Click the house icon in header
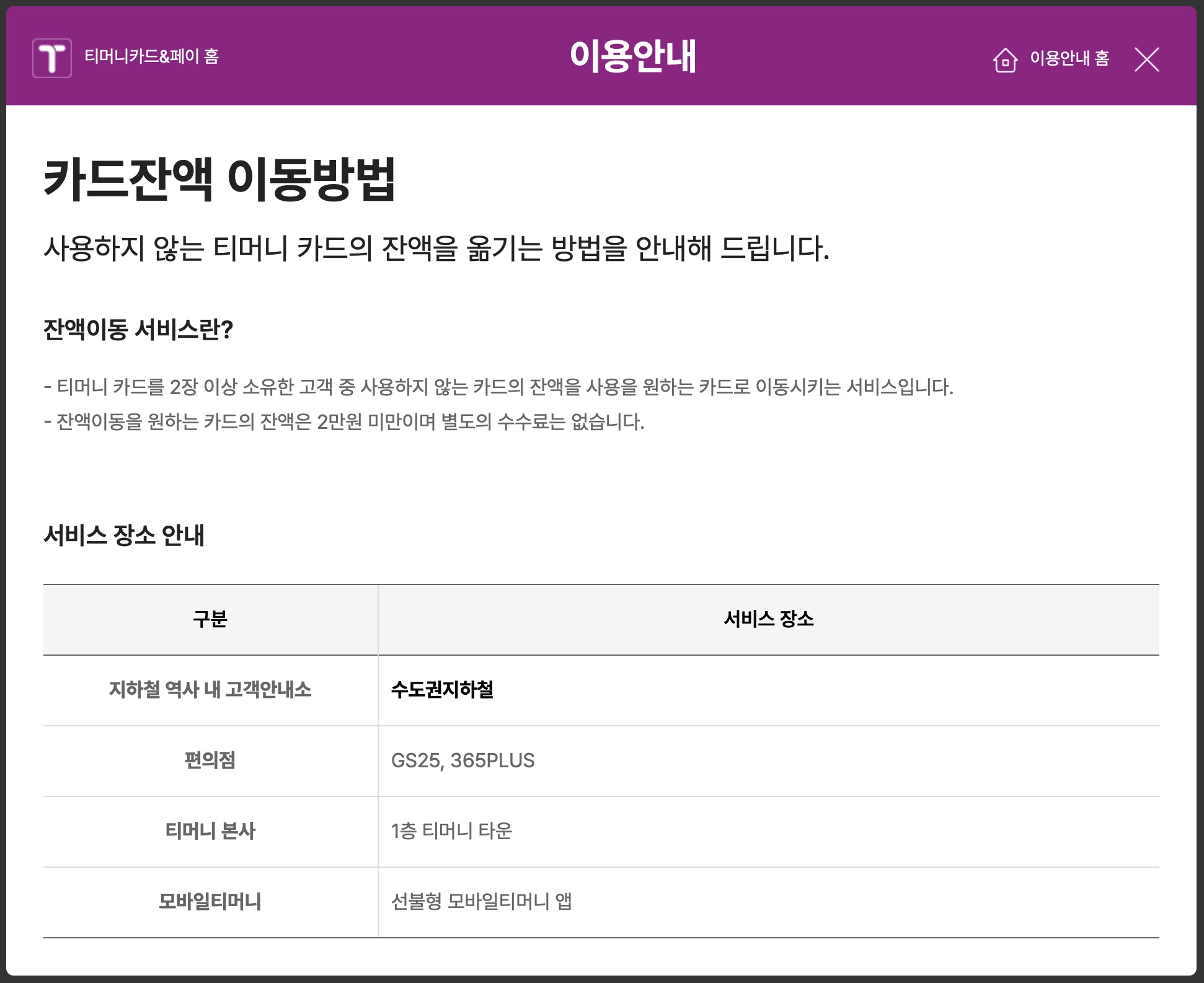Viewport: 1204px width, 983px height. [1005, 60]
